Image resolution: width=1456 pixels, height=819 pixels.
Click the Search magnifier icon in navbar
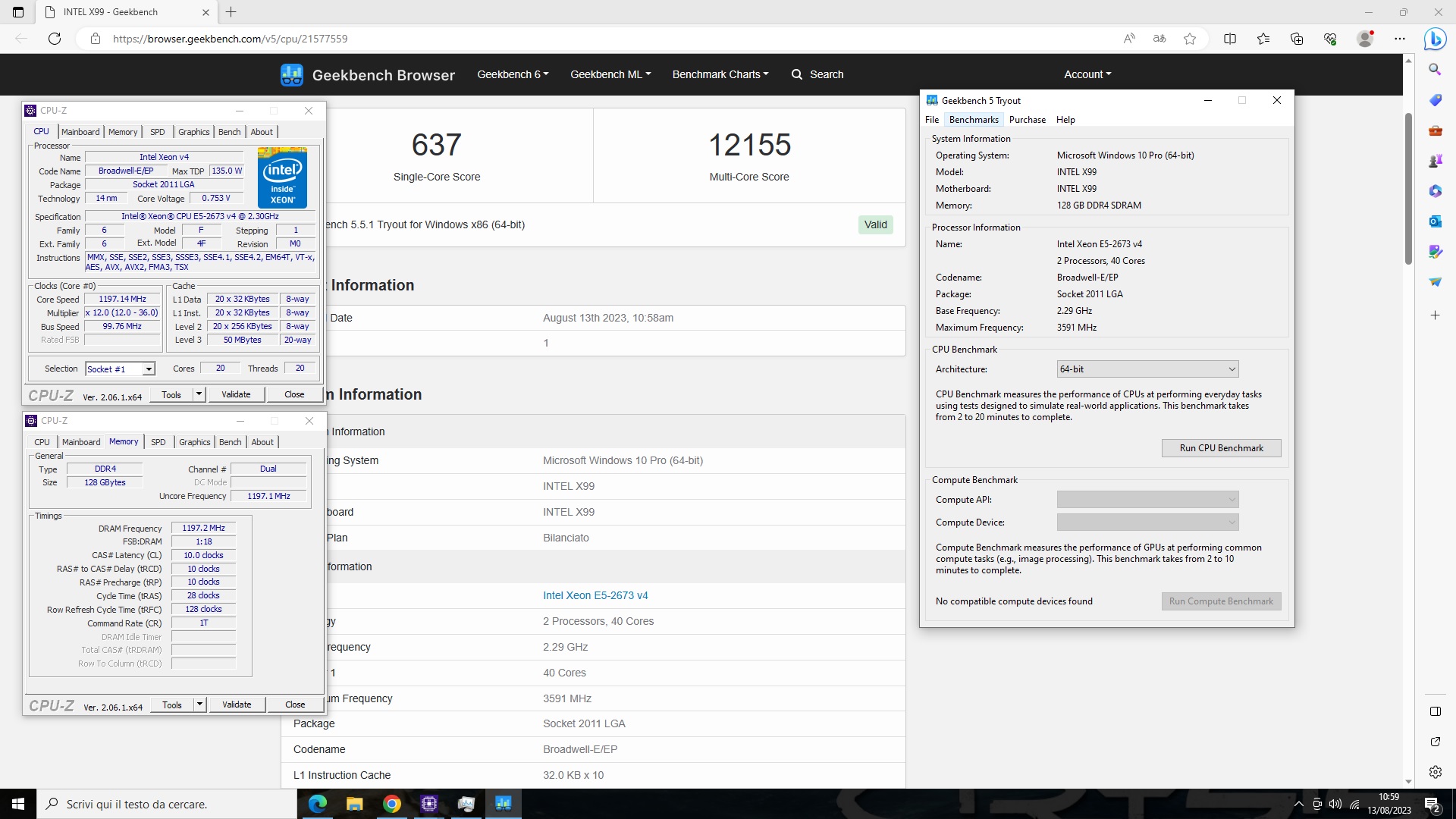point(797,74)
